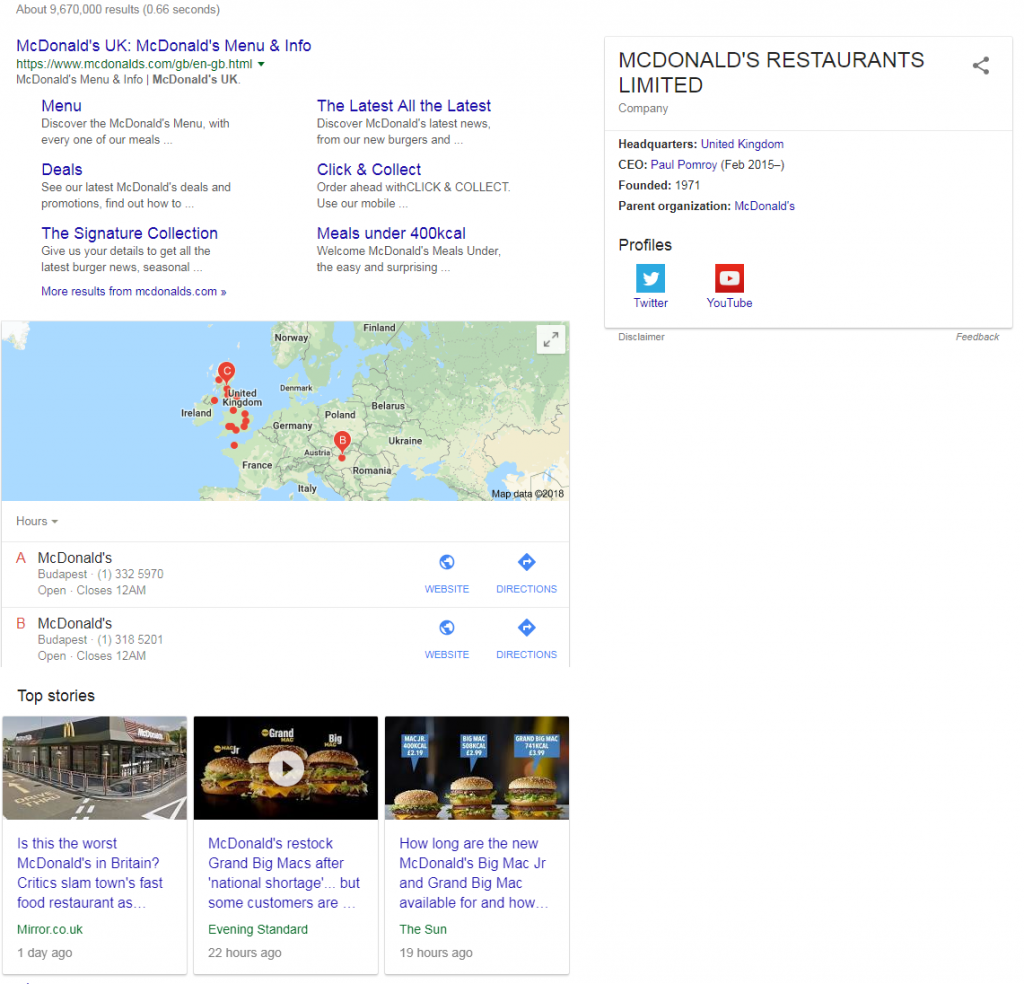Click the website globe icon for Budapest (1) 318 5201
The width and height of the screenshot is (1024, 984).
[x=447, y=627]
